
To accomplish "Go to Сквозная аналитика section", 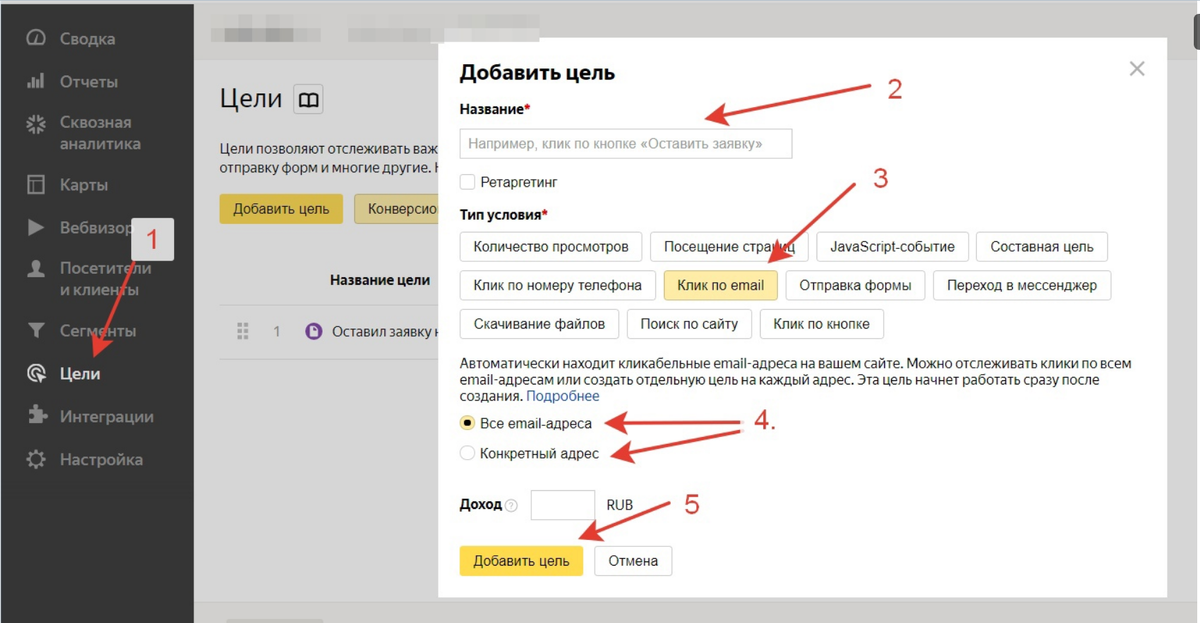I will pyautogui.click(x=100, y=133).
